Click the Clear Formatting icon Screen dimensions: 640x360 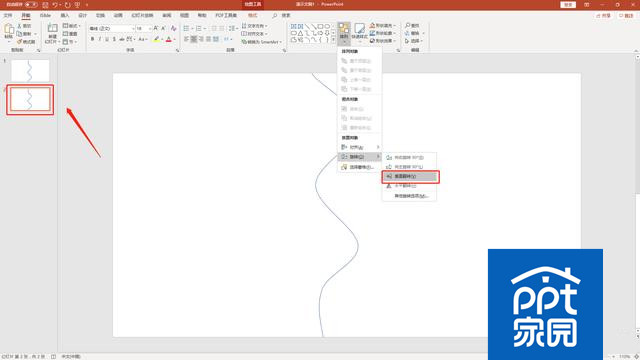[x=173, y=28]
